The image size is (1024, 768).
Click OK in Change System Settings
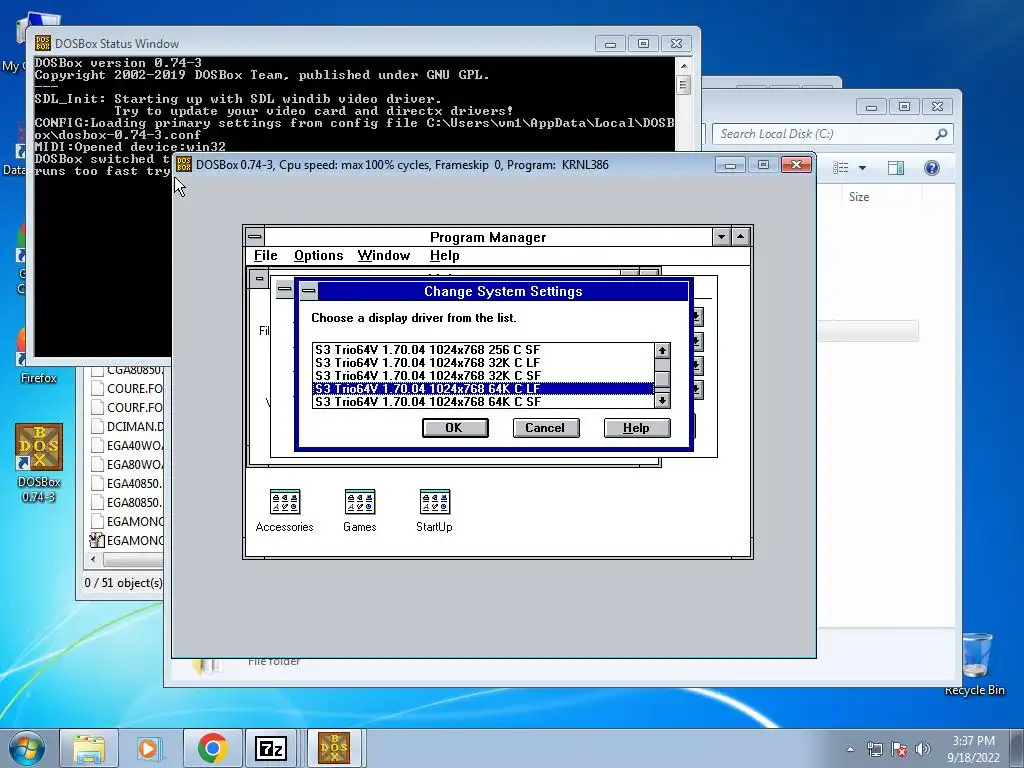point(455,428)
